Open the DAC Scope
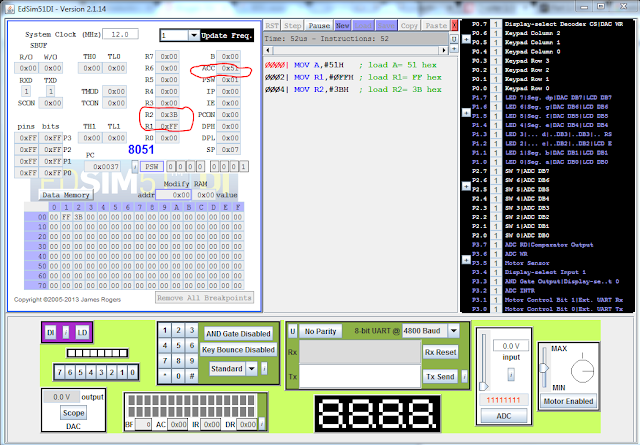640x445 pixels. coord(73,413)
